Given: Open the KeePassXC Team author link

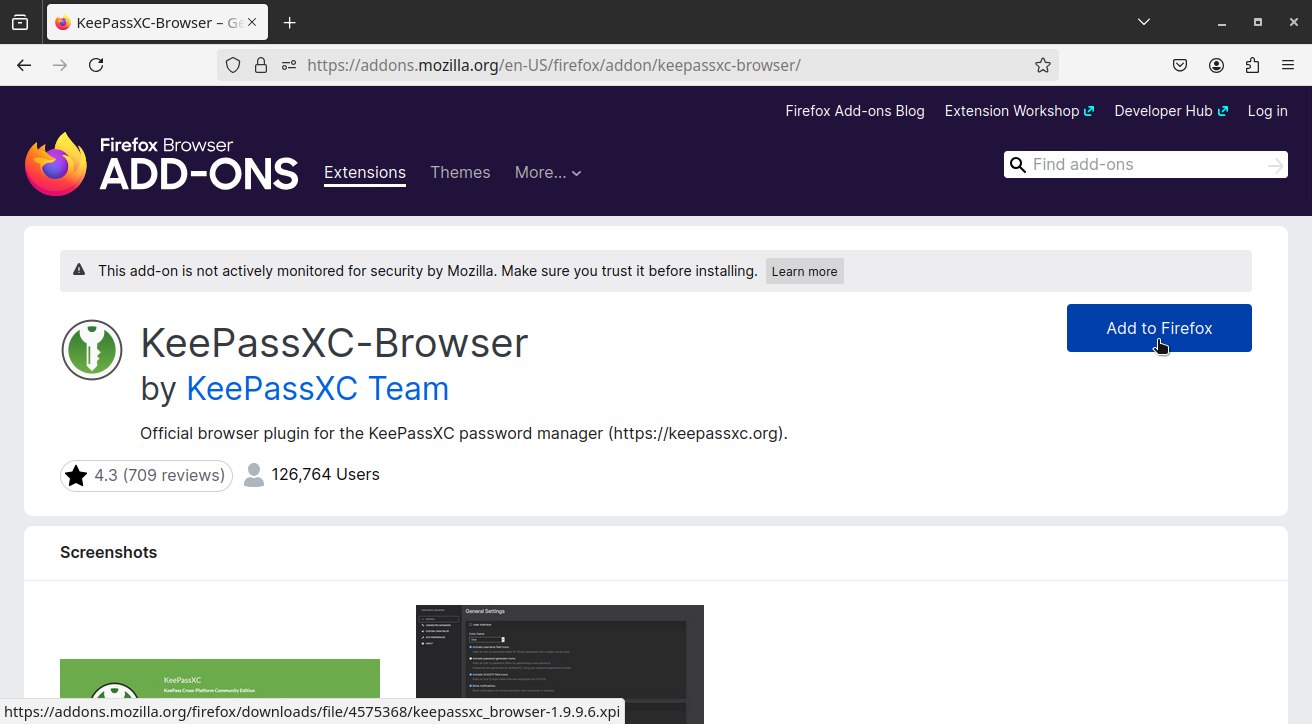Looking at the screenshot, I should coord(317,388).
